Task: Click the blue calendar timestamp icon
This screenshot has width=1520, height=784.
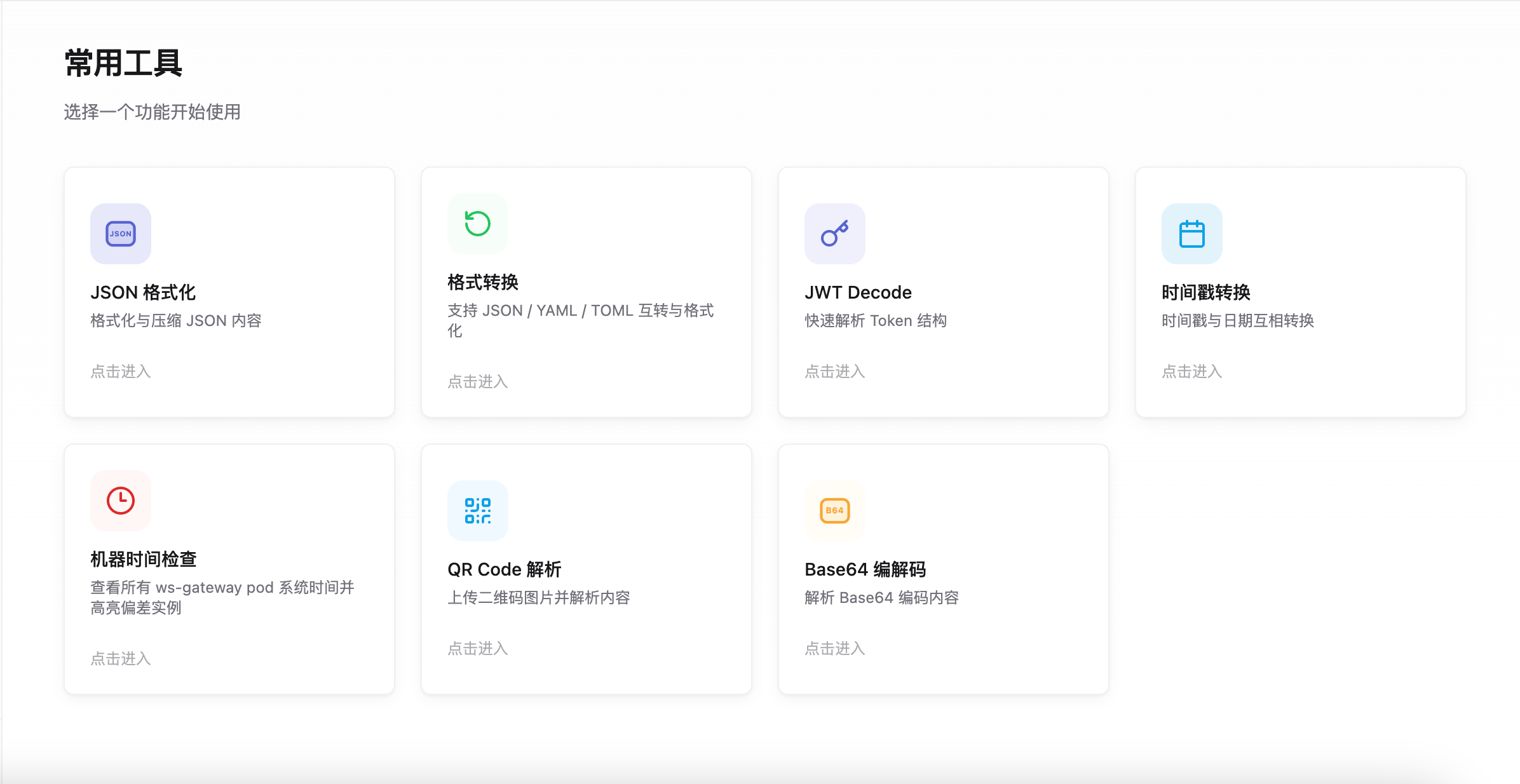Action: [1192, 234]
